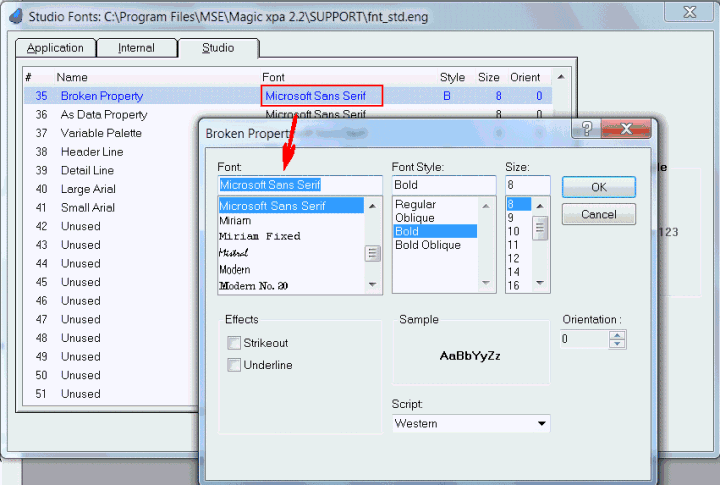Open the Studio tab
The height and width of the screenshot is (485, 720).
[x=218, y=48]
